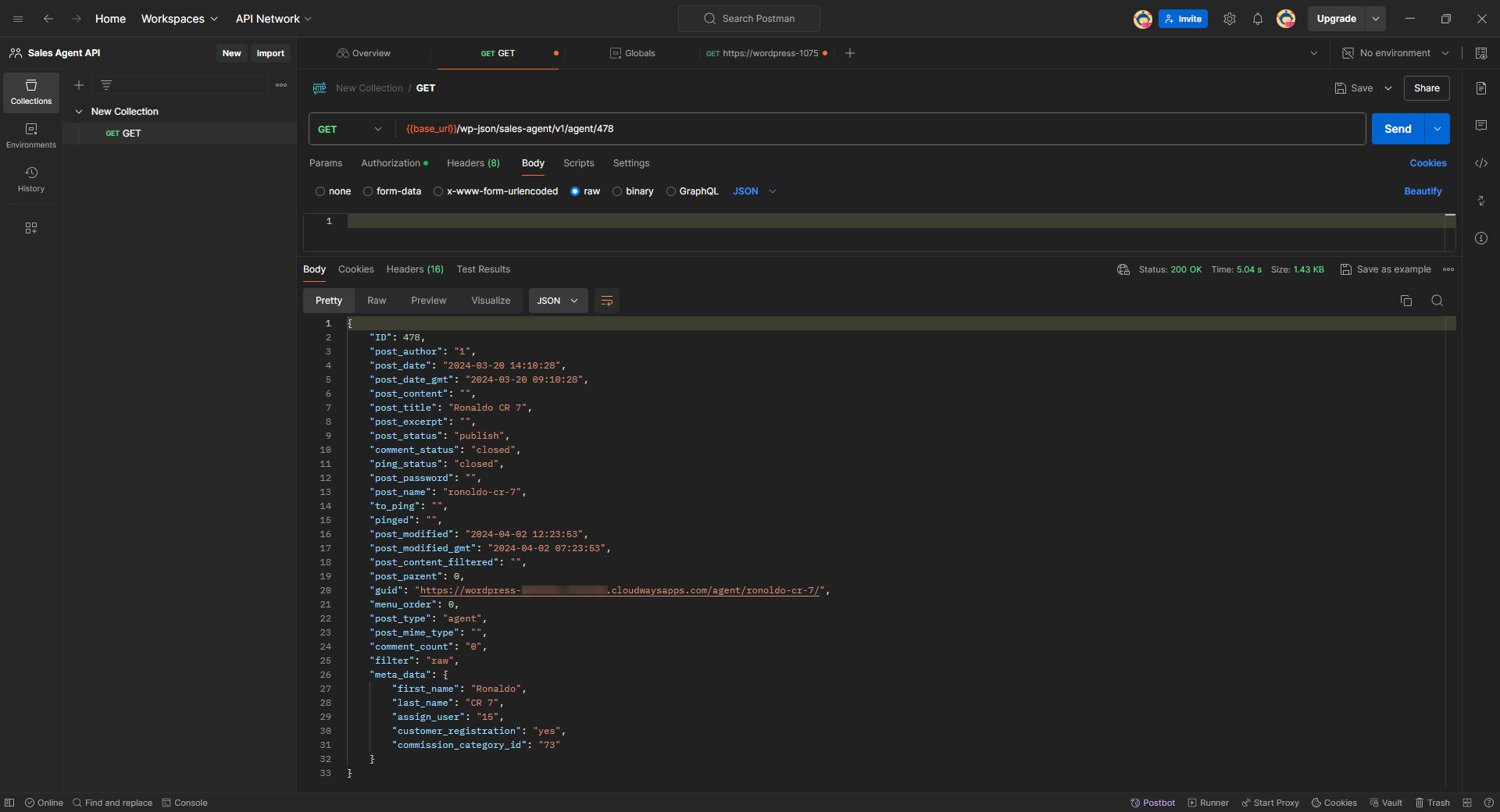Open the raw body JSON format dropdown
Screen dimensions: 1500x812
(x=755, y=191)
